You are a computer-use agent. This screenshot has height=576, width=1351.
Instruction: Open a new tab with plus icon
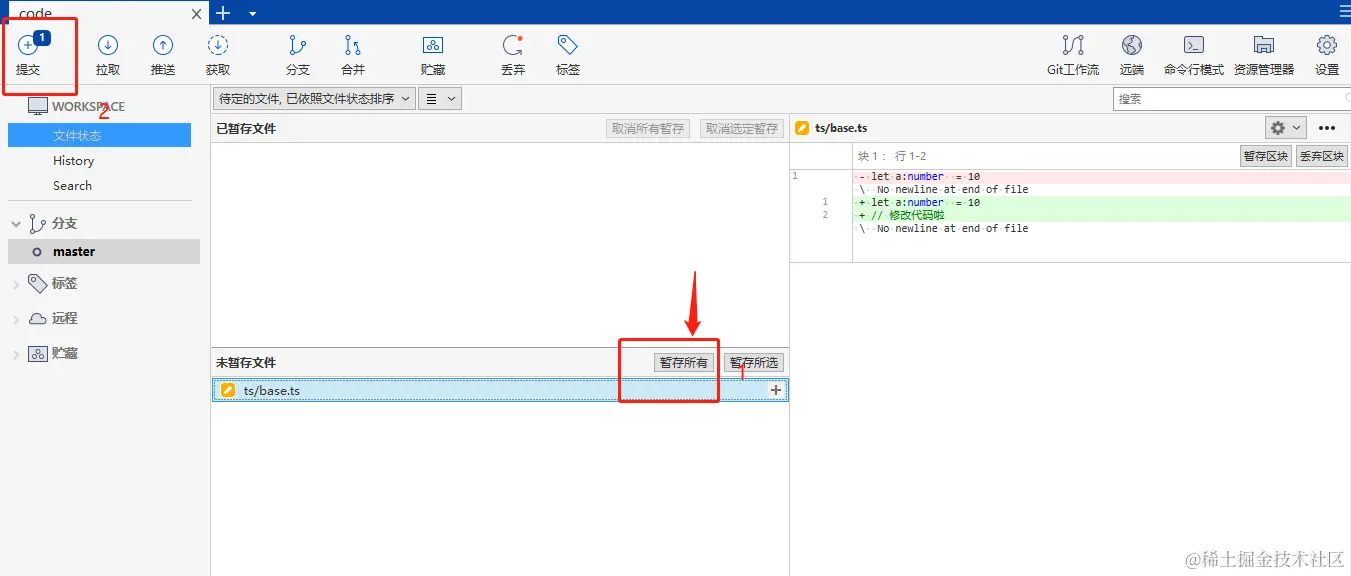pyautogui.click(x=223, y=12)
